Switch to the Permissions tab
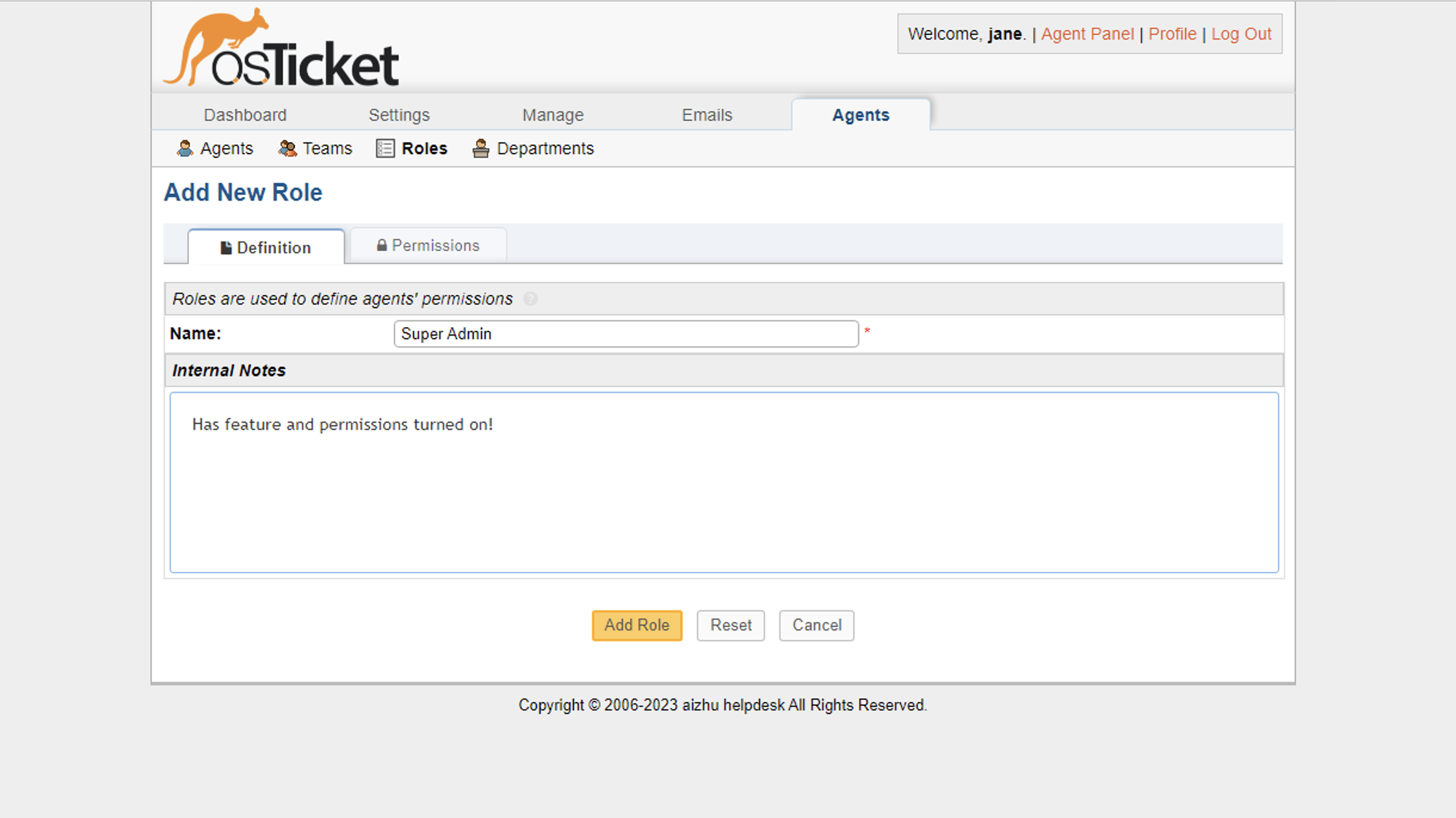This screenshot has width=1456, height=818. 436,245
